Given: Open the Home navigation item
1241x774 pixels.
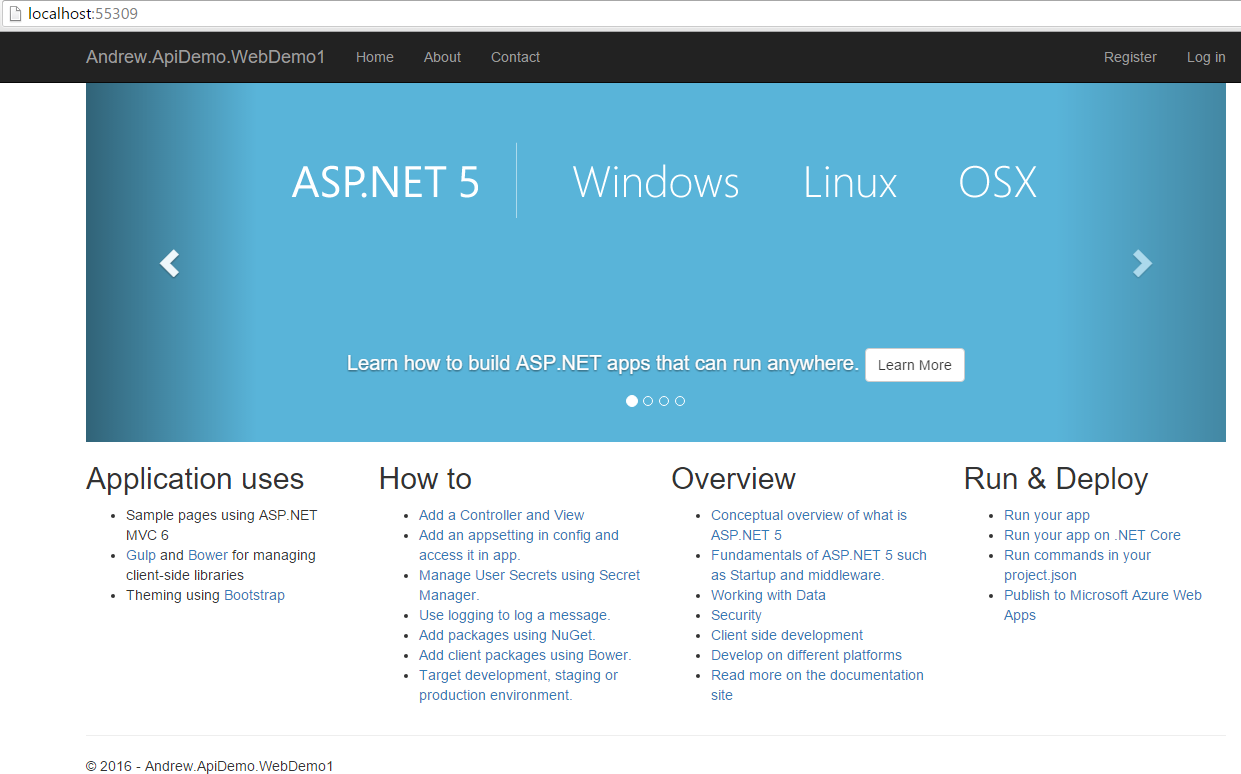Looking at the screenshot, I should pos(374,57).
